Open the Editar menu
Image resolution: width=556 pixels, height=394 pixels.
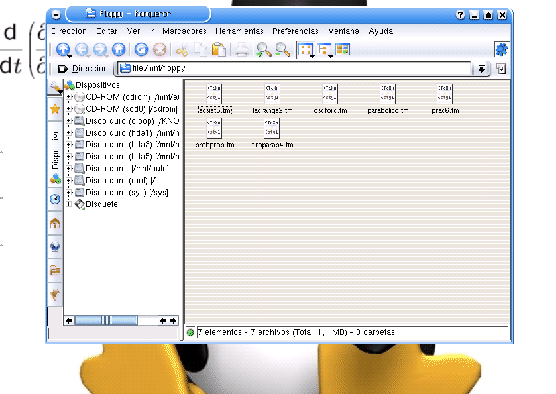[x=107, y=31]
